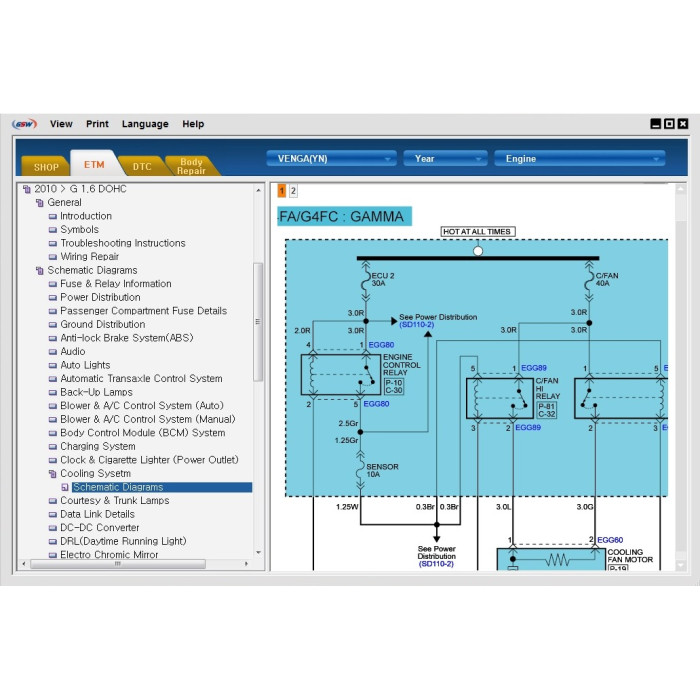Open the Print menu

click(x=97, y=124)
